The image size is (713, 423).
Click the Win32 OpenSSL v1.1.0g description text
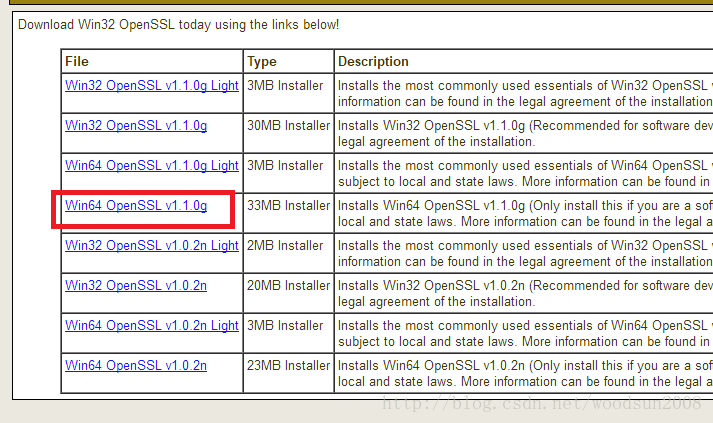coord(525,134)
